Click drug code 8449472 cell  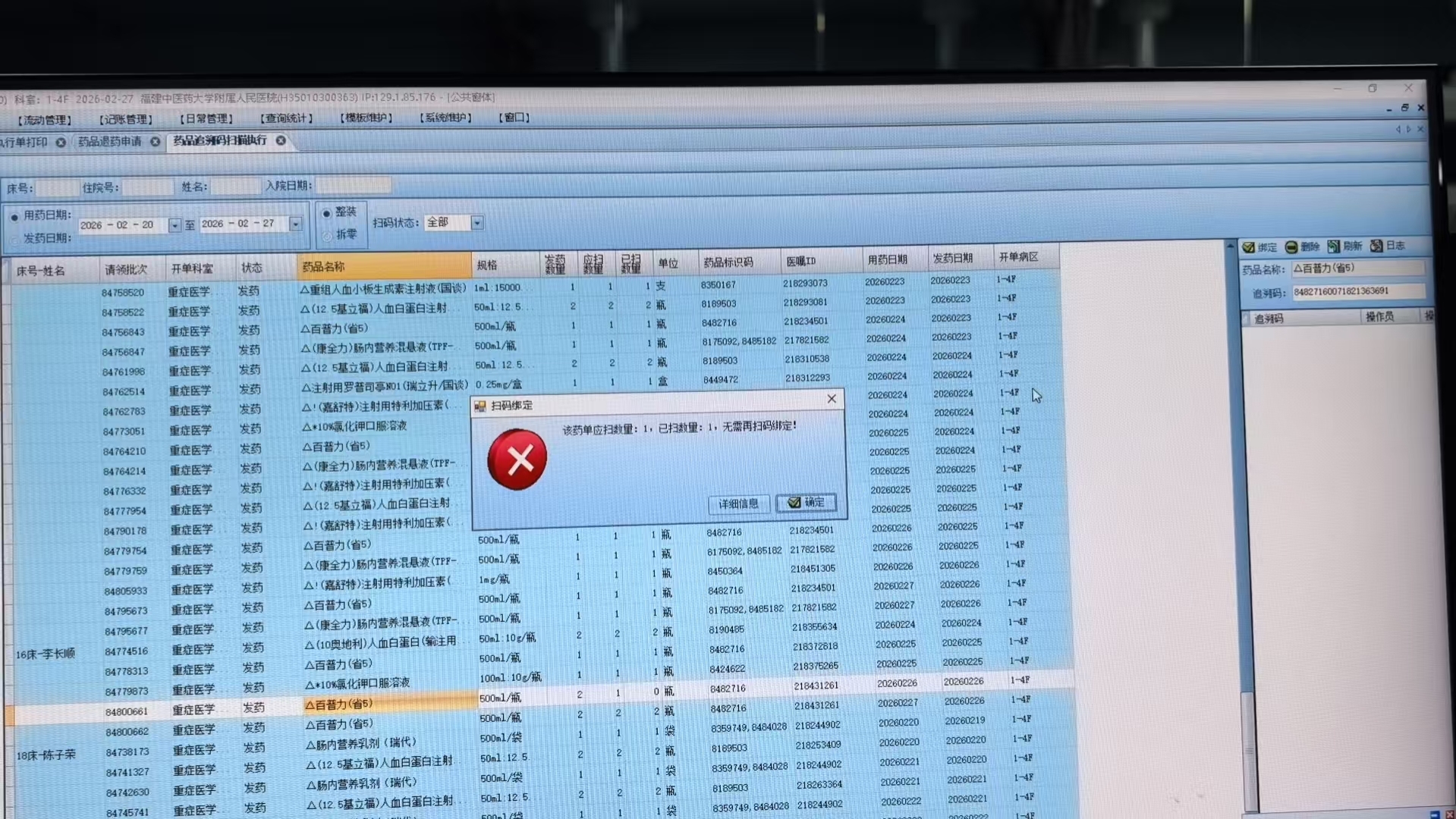point(720,380)
